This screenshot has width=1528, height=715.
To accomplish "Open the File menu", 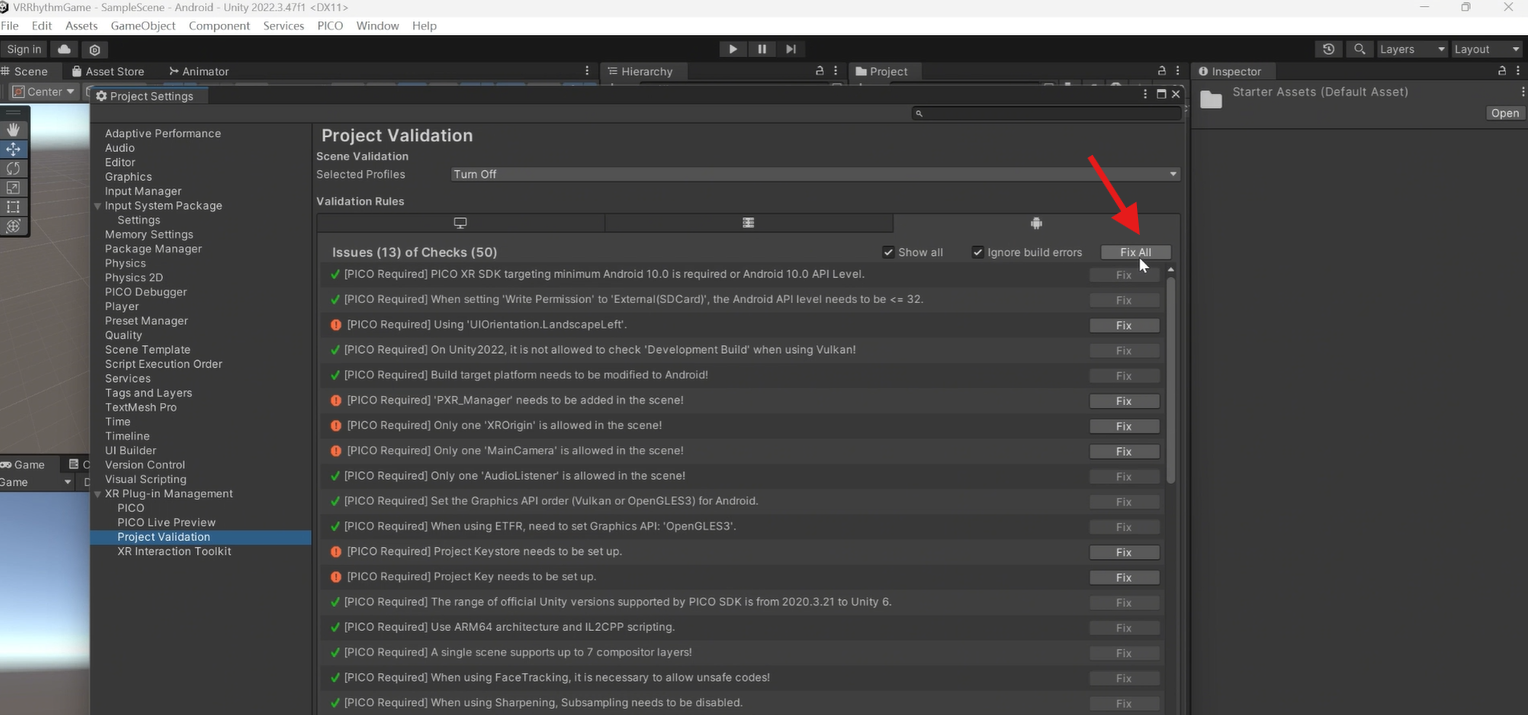I will (10, 25).
